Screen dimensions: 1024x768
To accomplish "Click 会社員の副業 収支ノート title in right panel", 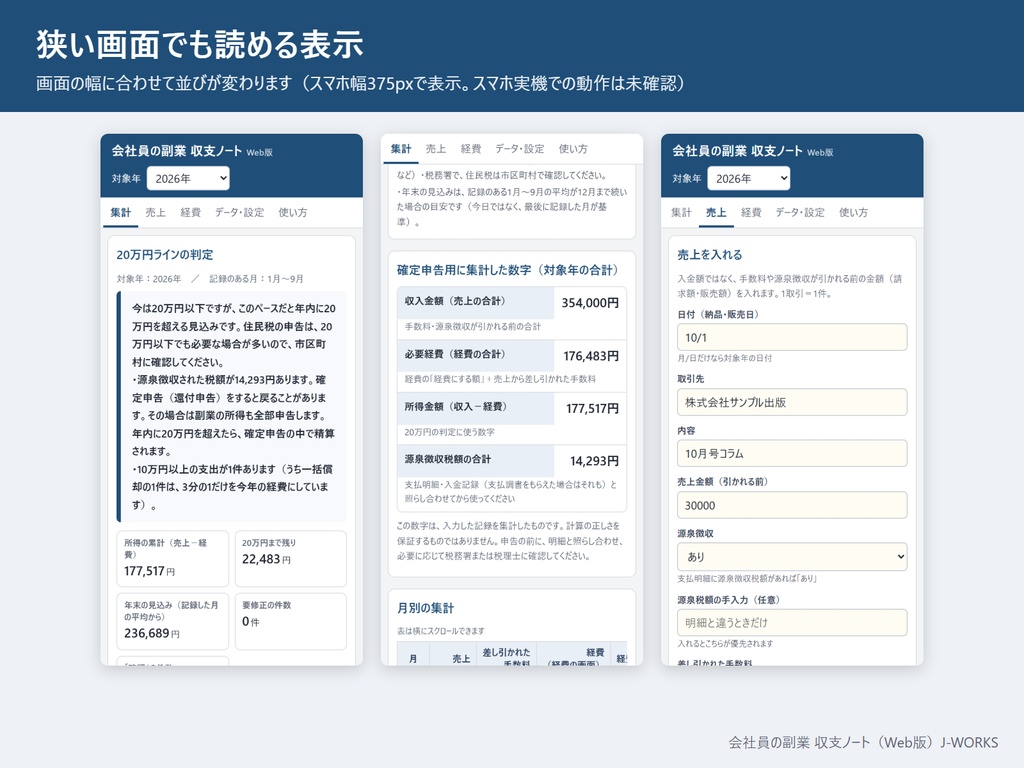I will point(737,151).
